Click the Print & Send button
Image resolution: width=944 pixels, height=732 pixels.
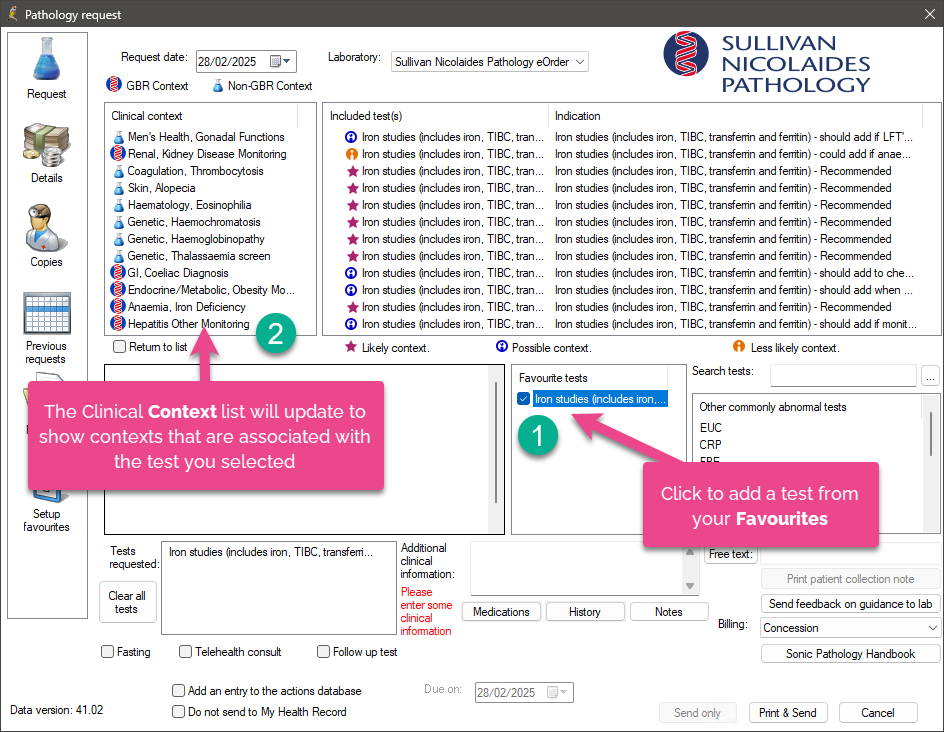click(x=787, y=712)
